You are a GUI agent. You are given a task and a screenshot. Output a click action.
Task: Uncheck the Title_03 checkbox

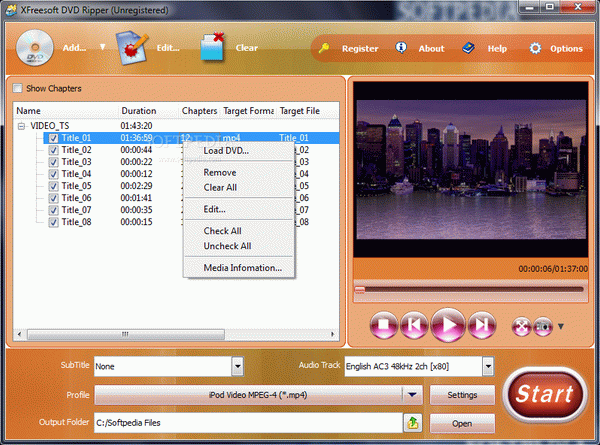(x=54, y=162)
